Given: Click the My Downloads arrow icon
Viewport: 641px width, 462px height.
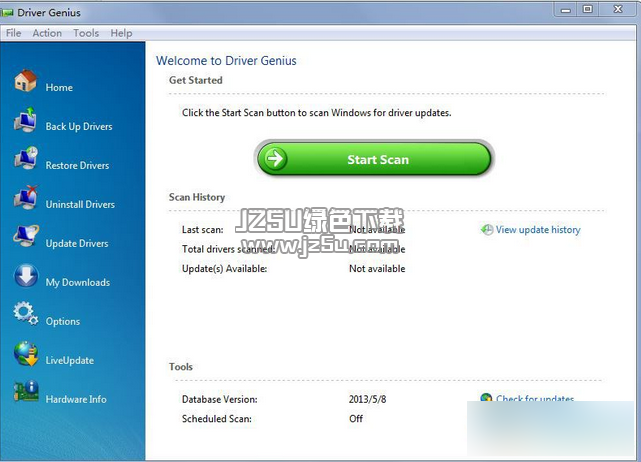Looking at the screenshot, I should point(26,276).
